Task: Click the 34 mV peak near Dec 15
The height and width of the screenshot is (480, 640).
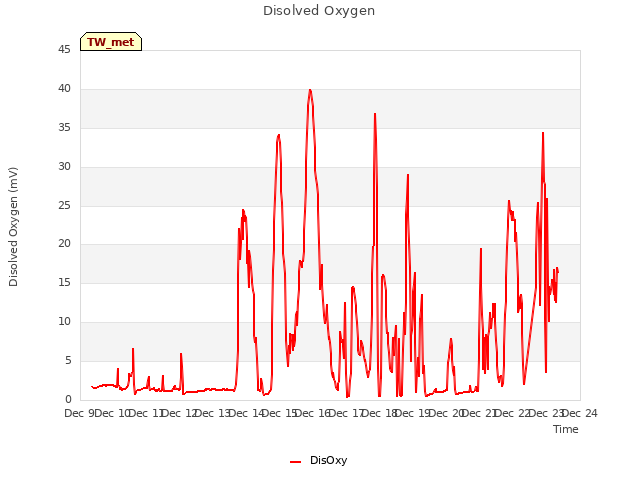Action: click(x=279, y=135)
